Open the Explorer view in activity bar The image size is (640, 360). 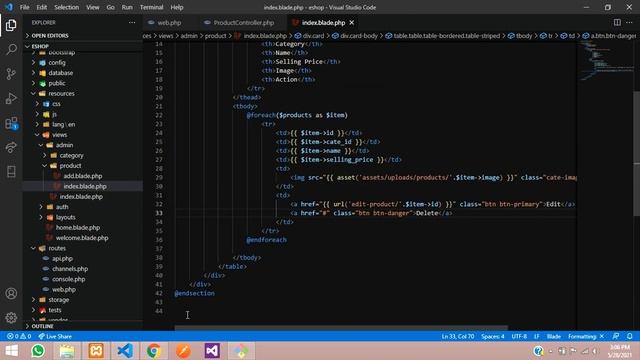coord(11,25)
